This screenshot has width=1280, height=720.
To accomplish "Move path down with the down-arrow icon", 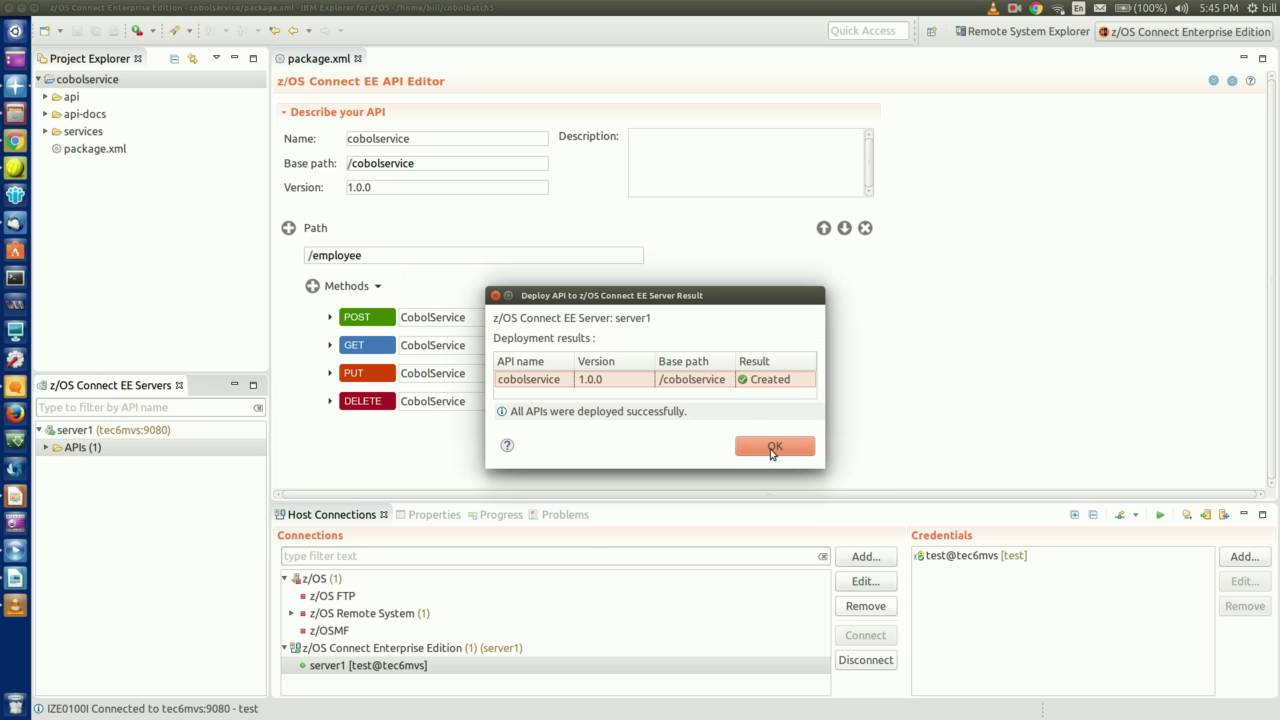I will click(x=845, y=228).
